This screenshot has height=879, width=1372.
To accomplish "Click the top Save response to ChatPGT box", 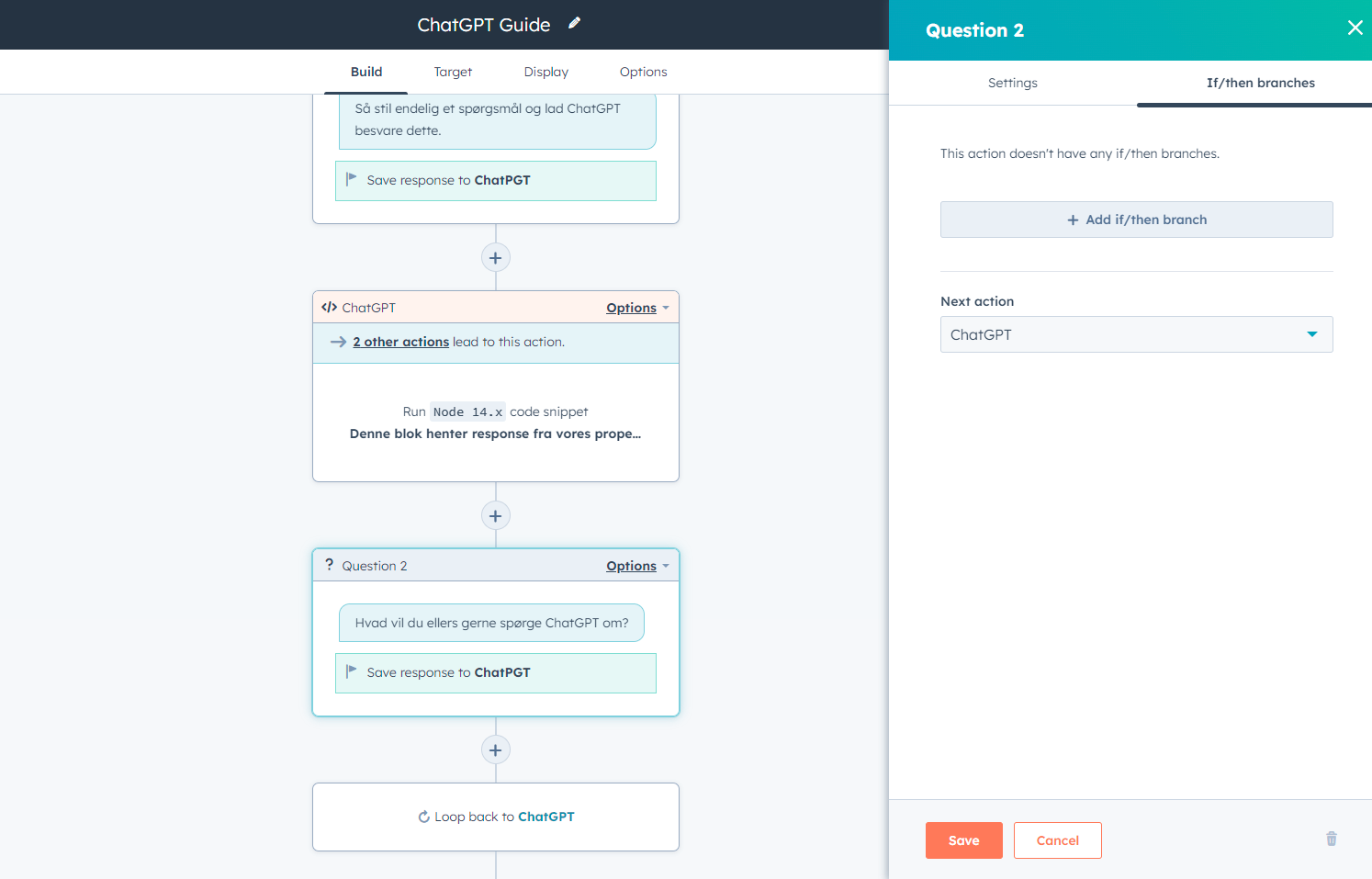I will pyautogui.click(x=496, y=181).
